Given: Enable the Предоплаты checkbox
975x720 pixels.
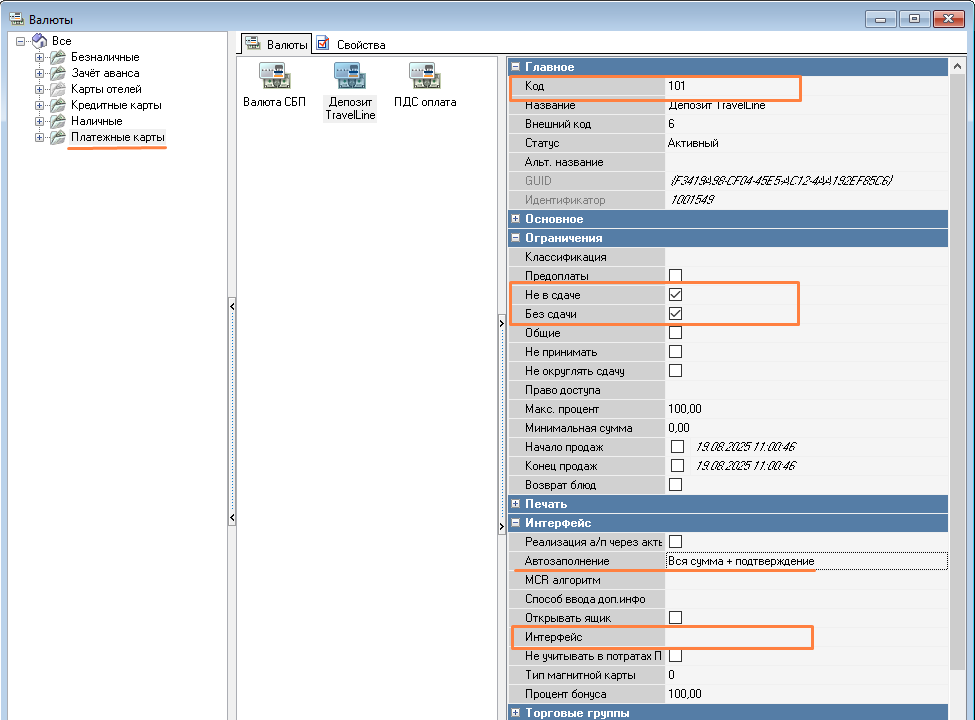Looking at the screenshot, I should tap(676, 276).
